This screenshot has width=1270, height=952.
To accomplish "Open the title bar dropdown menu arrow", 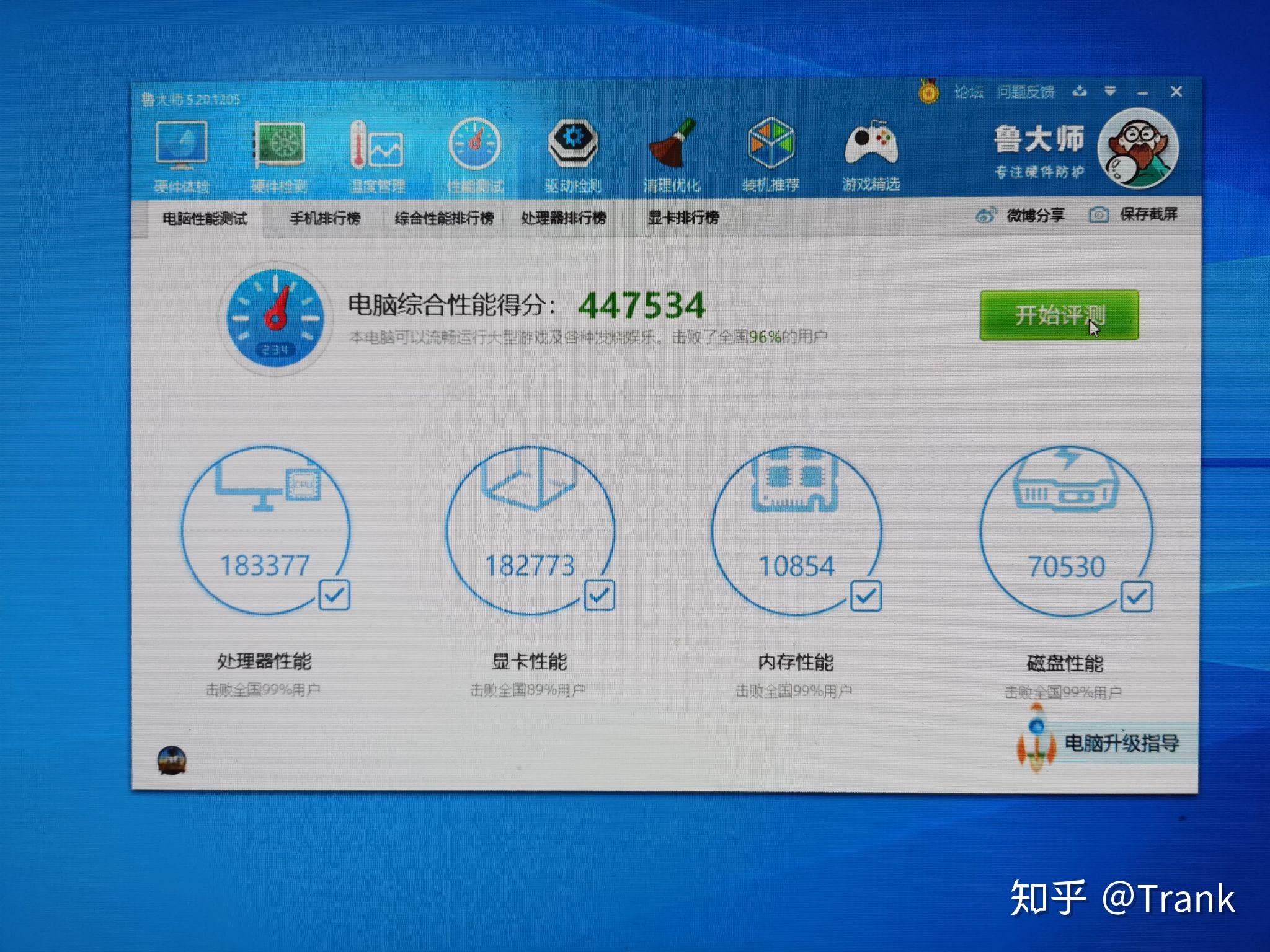I will (x=1110, y=92).
